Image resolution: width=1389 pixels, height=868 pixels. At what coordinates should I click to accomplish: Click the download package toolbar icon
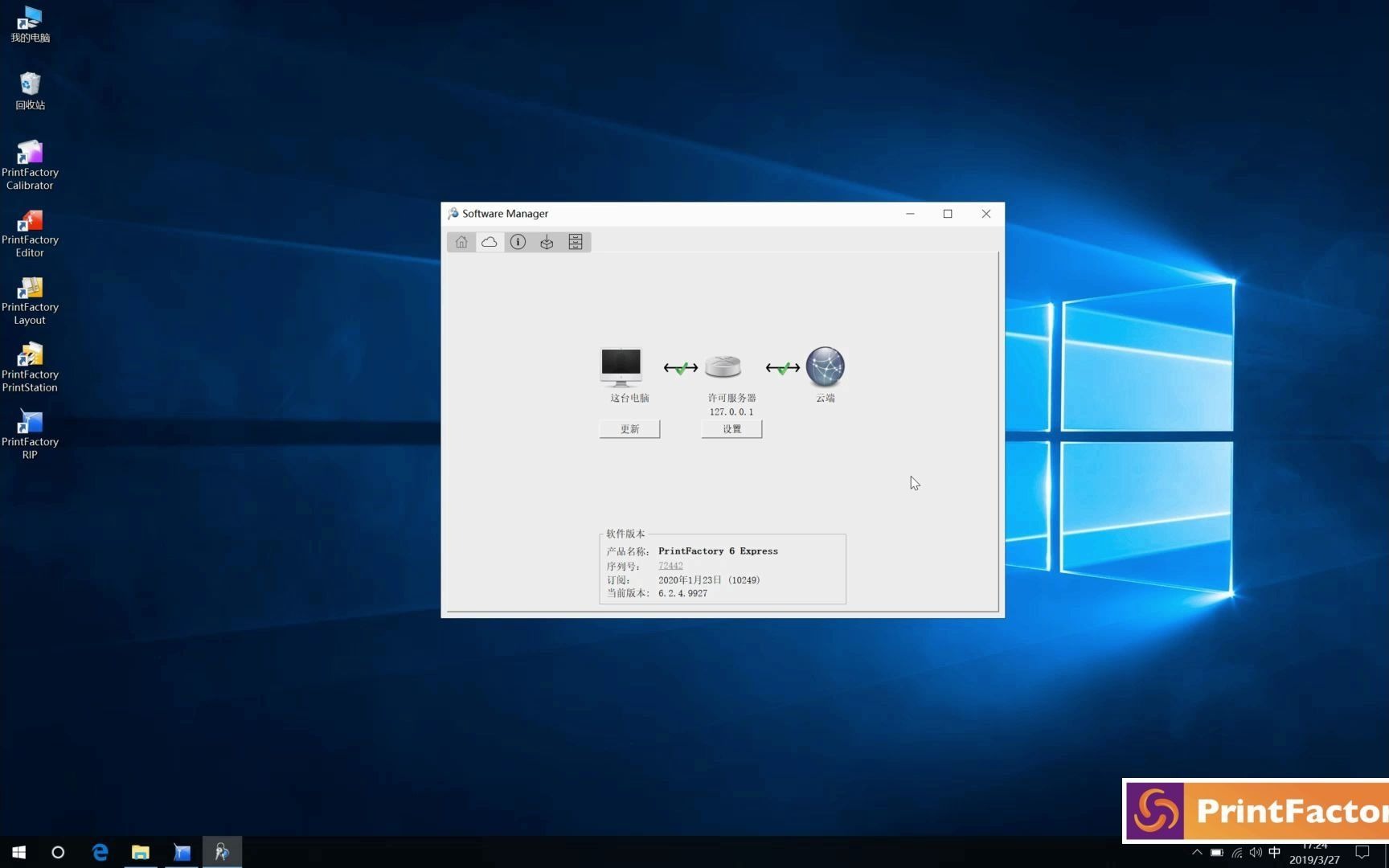tap(547, 242)
